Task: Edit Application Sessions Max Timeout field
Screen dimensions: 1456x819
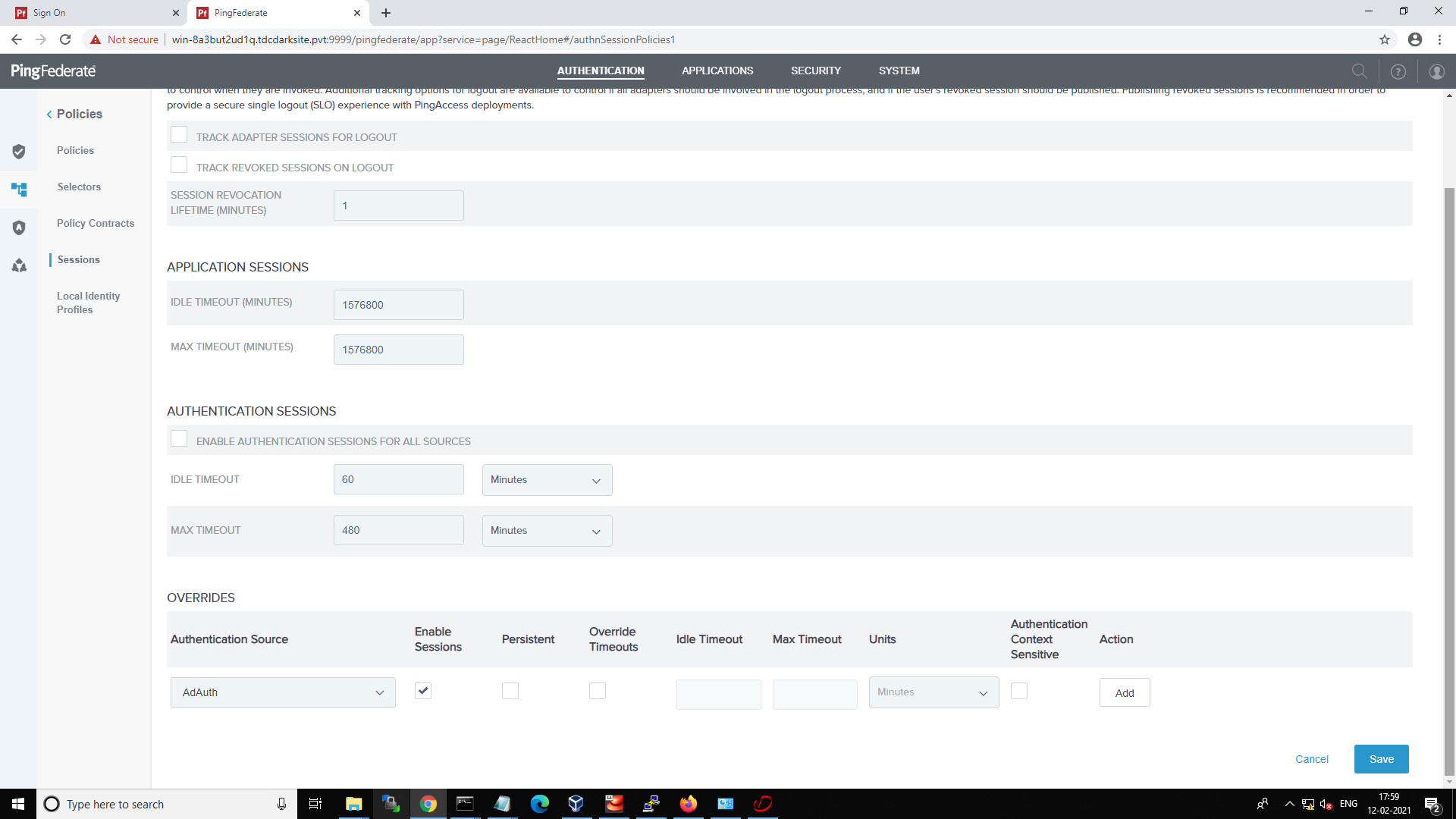Action: click(x=399, y=350)
